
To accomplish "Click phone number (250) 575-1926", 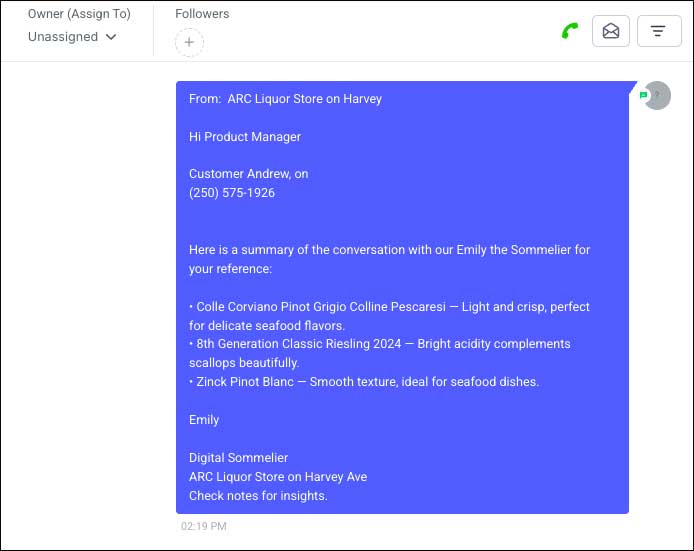I will 232,193.
